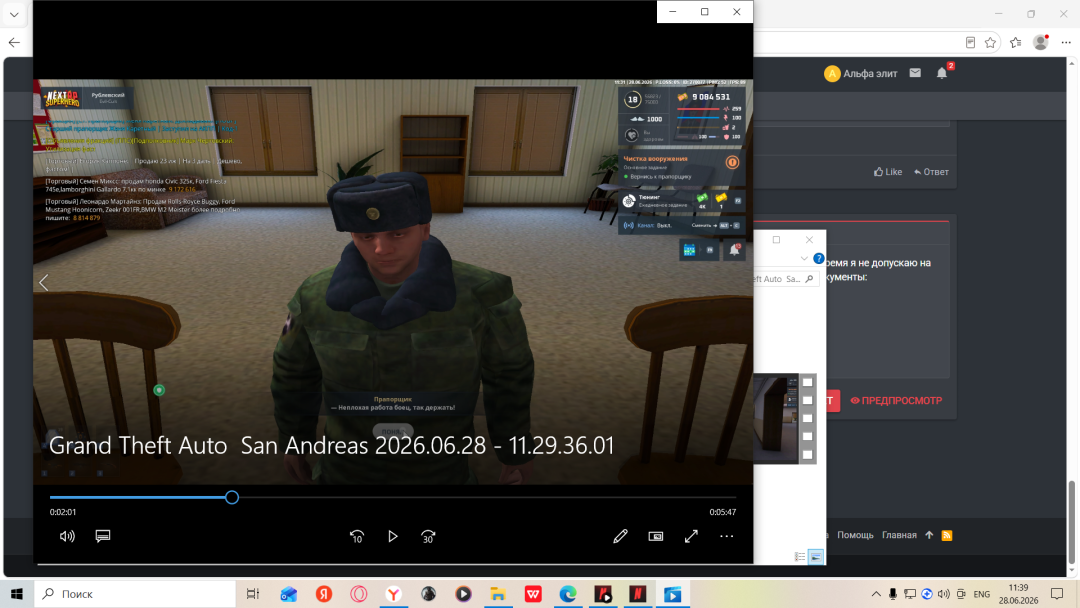
Task: Open the Windows Start menu
Action: [x=17, y=594]
